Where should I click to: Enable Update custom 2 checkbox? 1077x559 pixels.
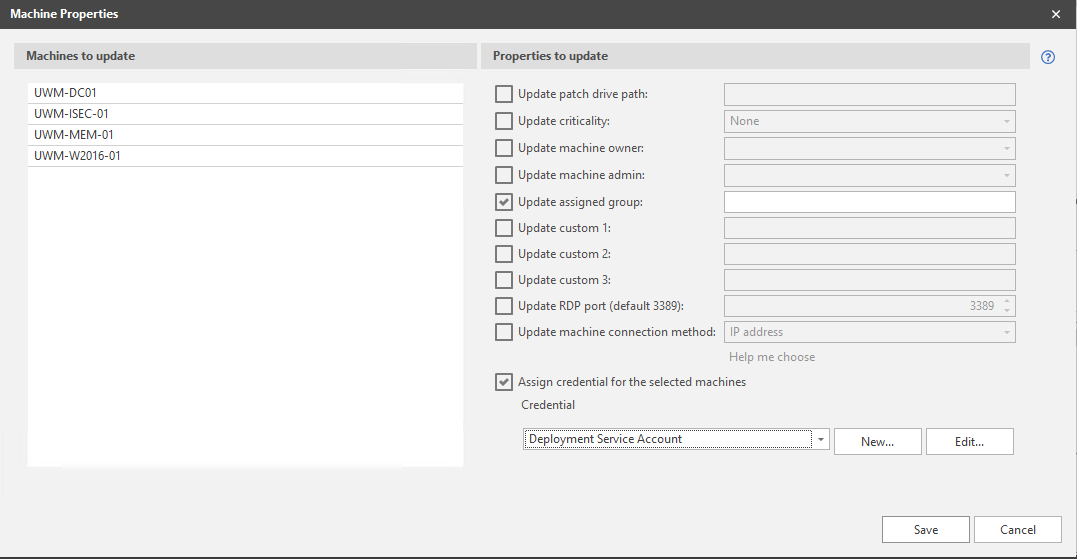[503, 254]
